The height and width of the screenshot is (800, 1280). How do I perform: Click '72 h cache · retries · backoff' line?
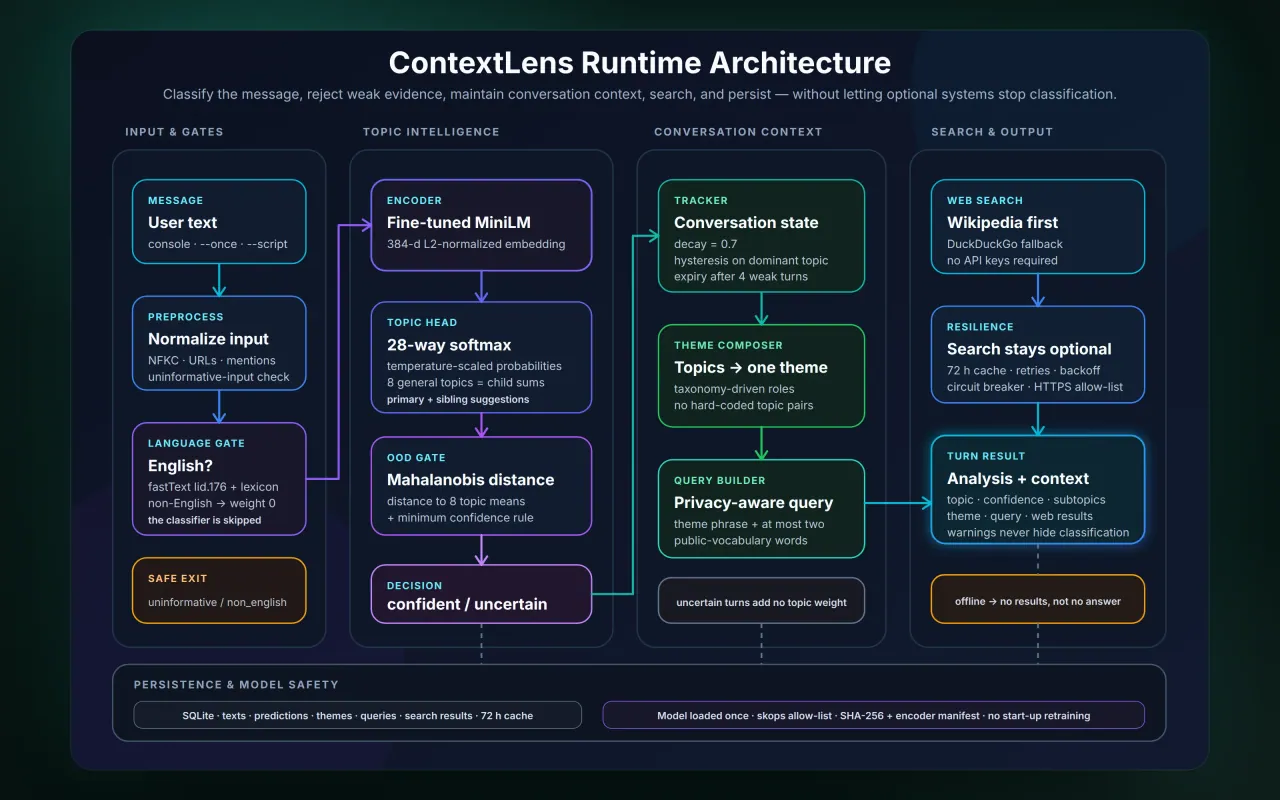1025,370
